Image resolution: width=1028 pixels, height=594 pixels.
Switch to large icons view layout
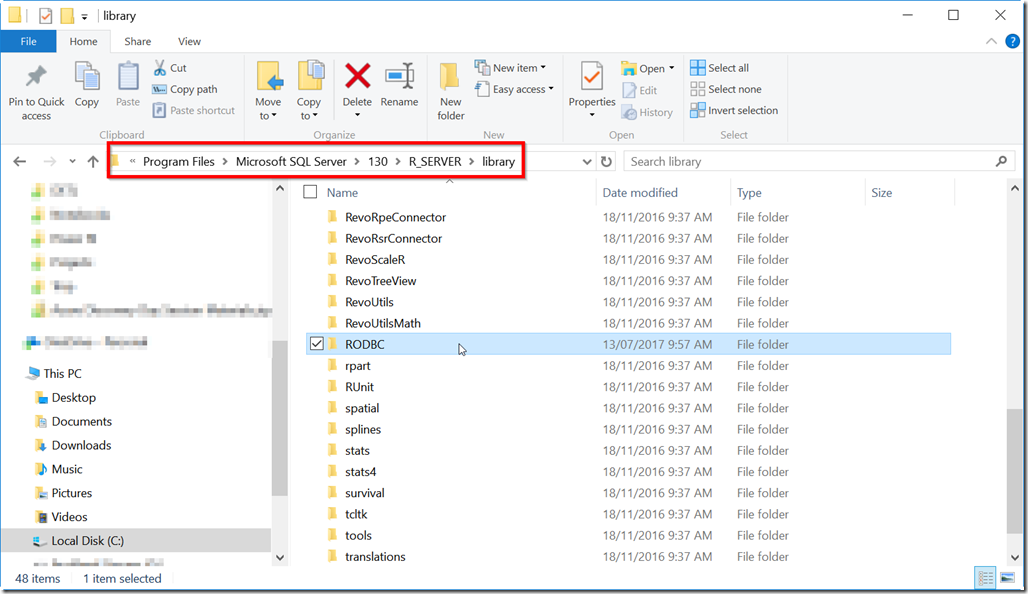point(1007,578)
